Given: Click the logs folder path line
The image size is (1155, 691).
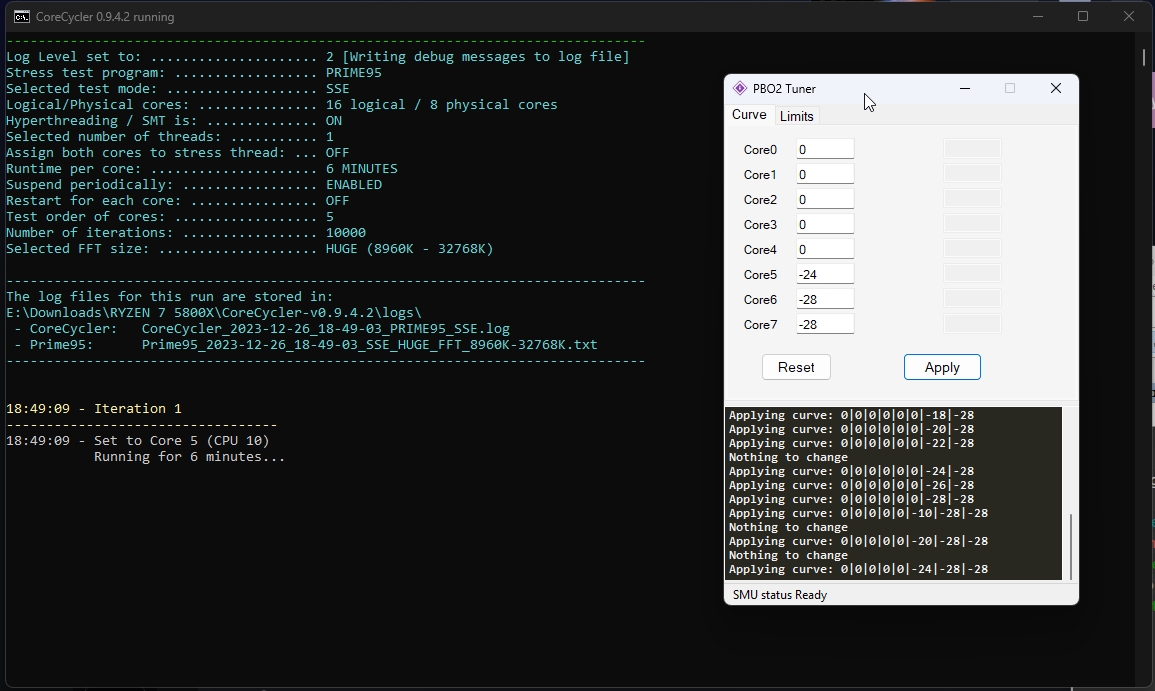Looking at the screenshot, I should (x=214, y=313).
